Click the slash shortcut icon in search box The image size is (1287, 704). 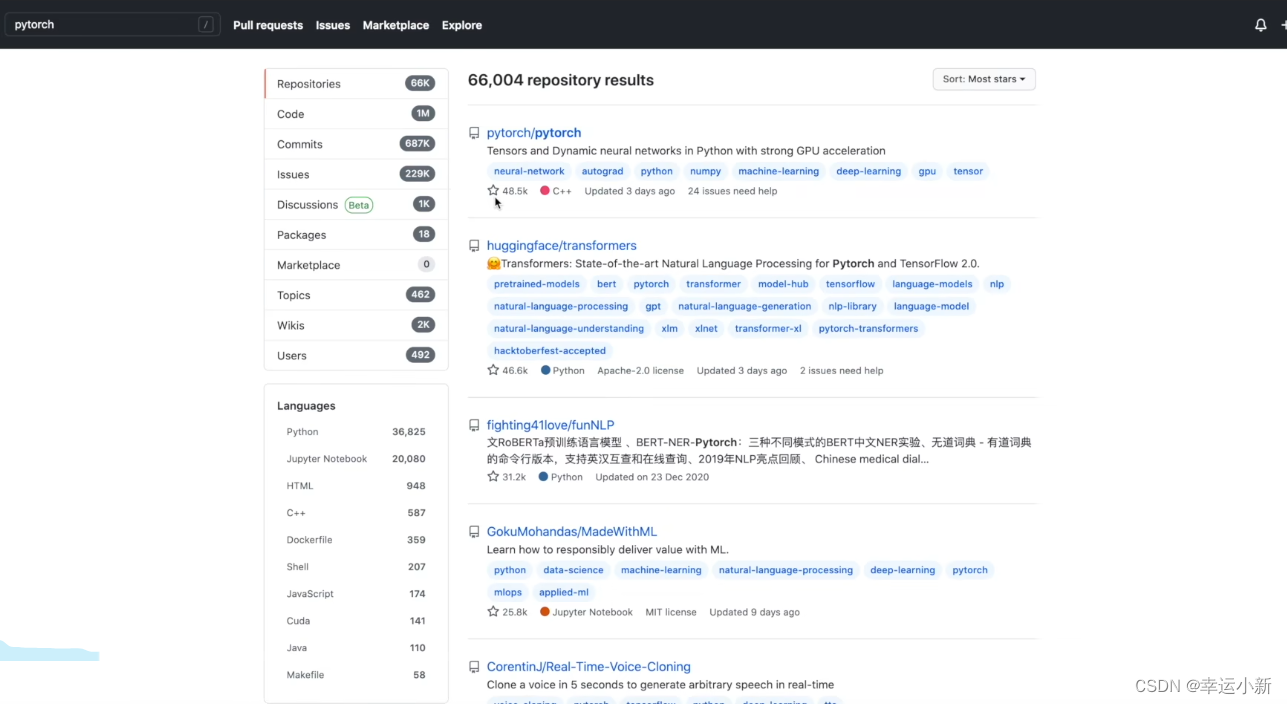[206, 25]
